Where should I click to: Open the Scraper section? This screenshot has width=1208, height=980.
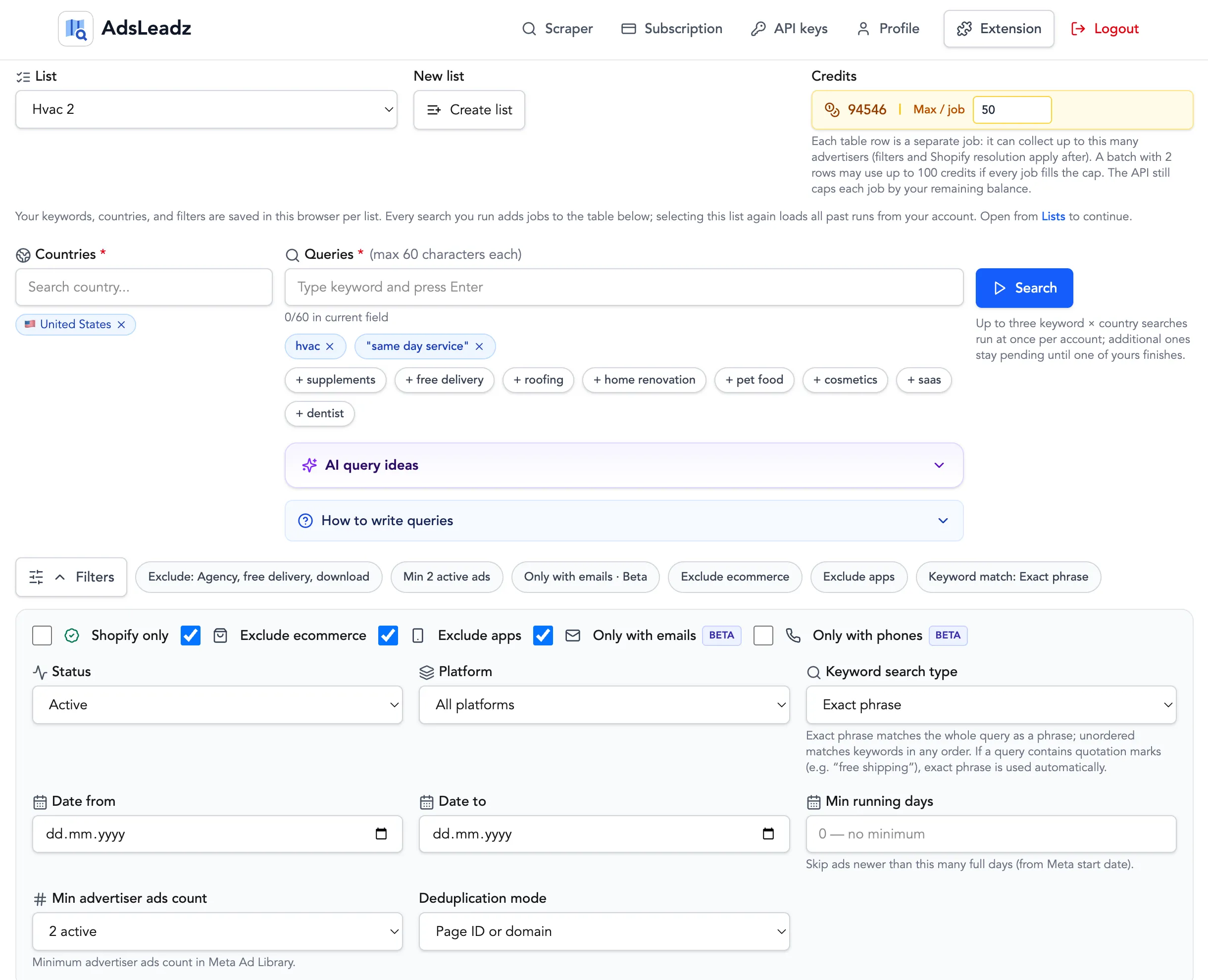(x=558, y=28)
